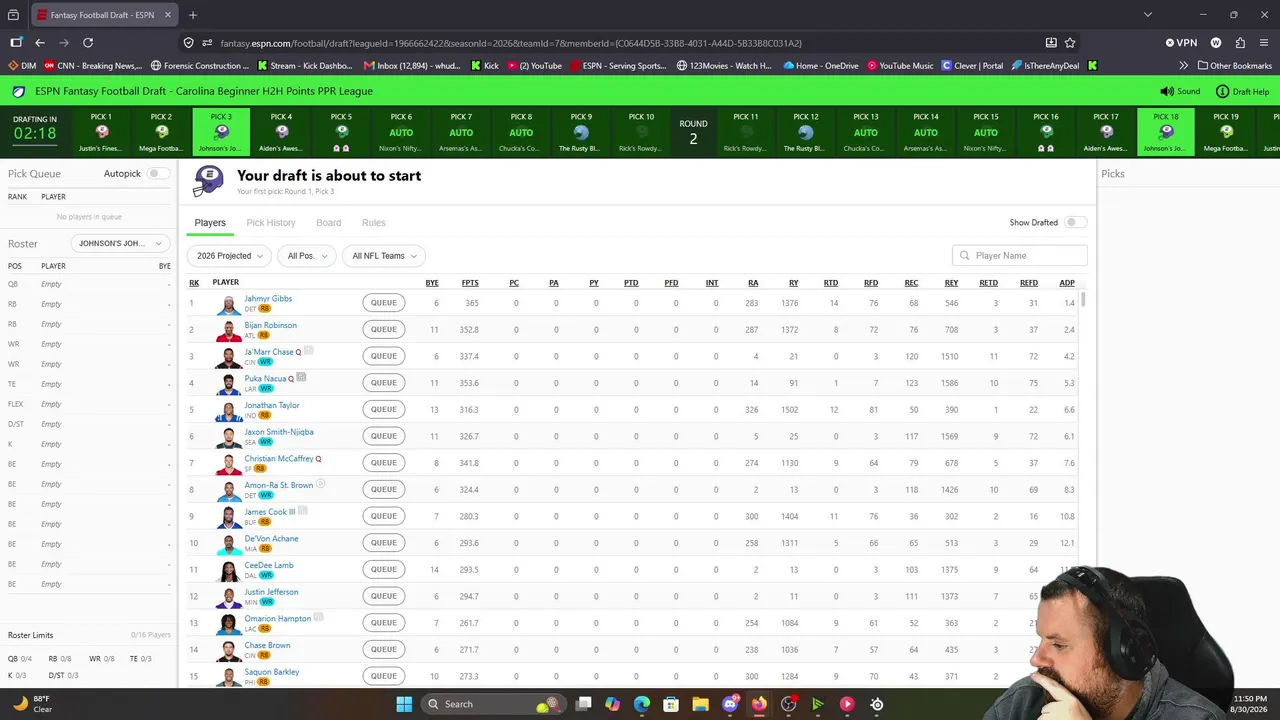Sort players by ADP column
The width and height of the screenshot is (1280, 720).
(1067, 283)
